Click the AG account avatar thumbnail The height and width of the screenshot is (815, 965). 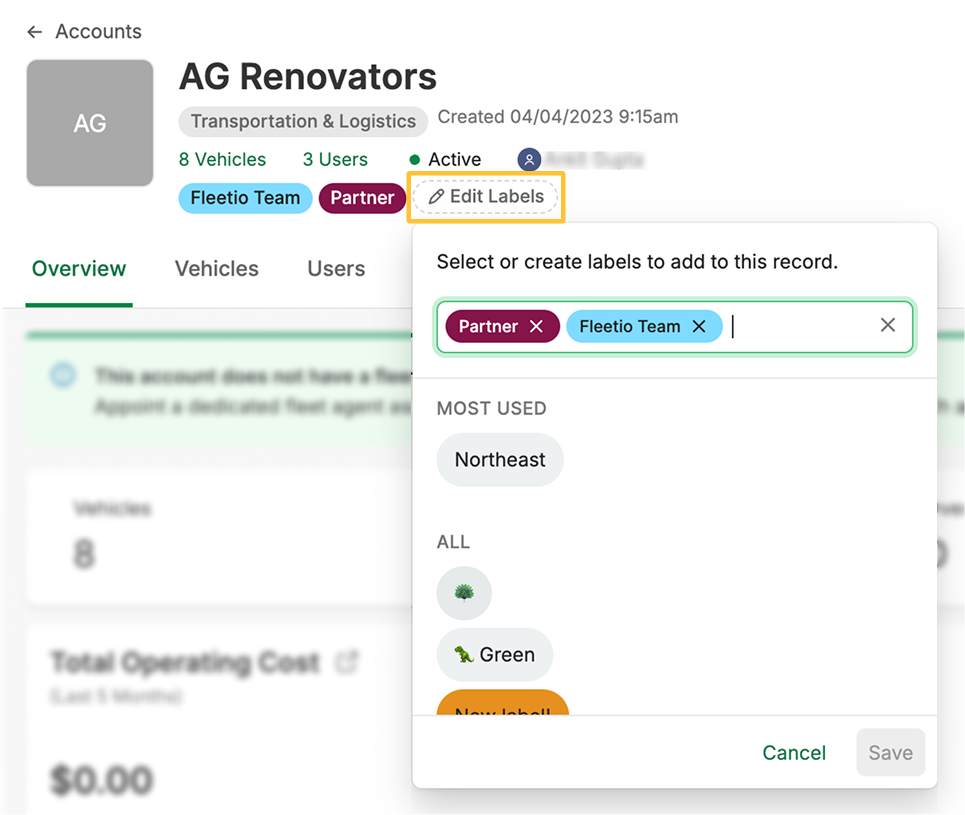click(90, 123)
